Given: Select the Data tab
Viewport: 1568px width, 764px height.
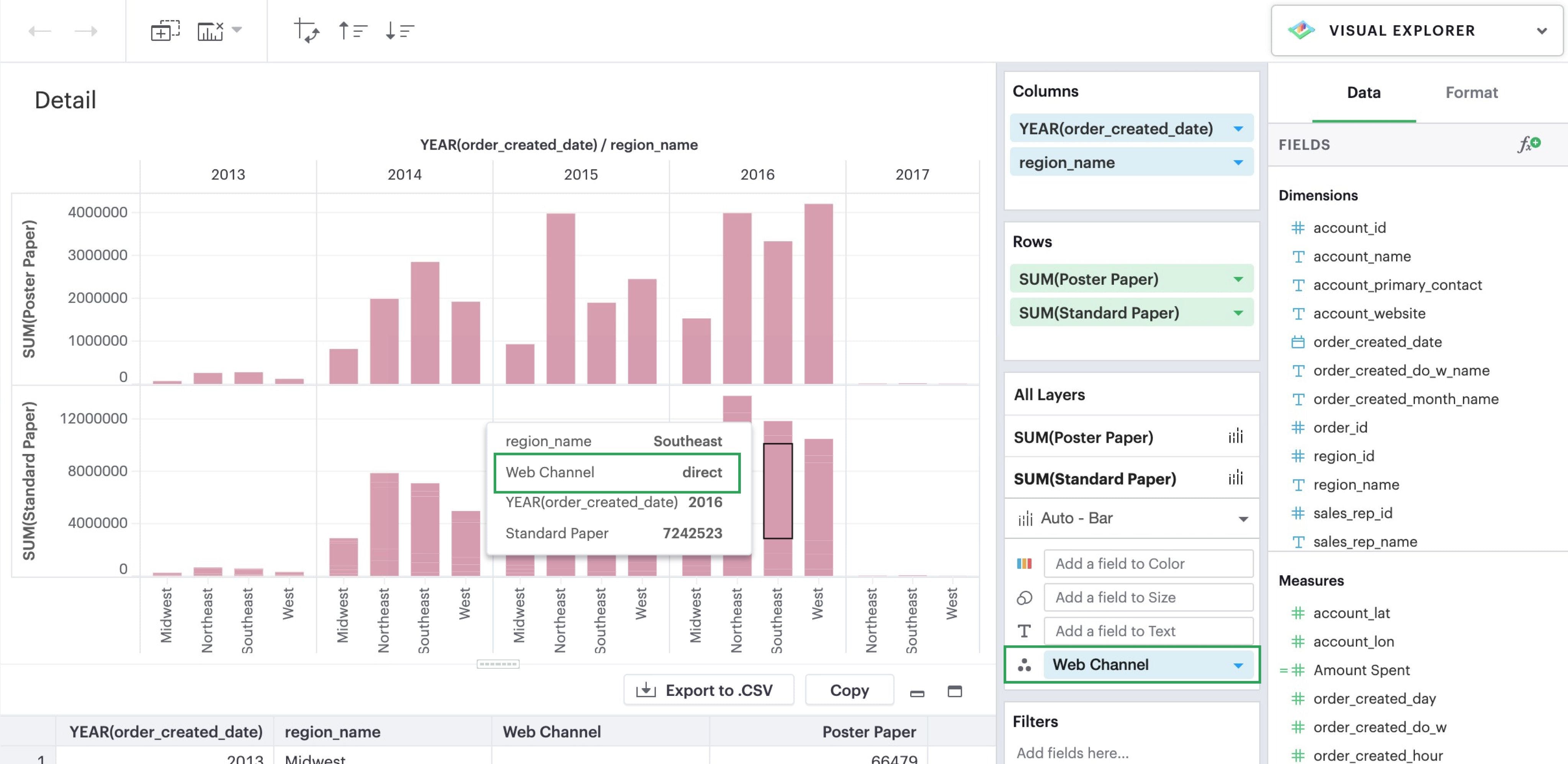Looking at the screenshot, I should (1363, 93).
